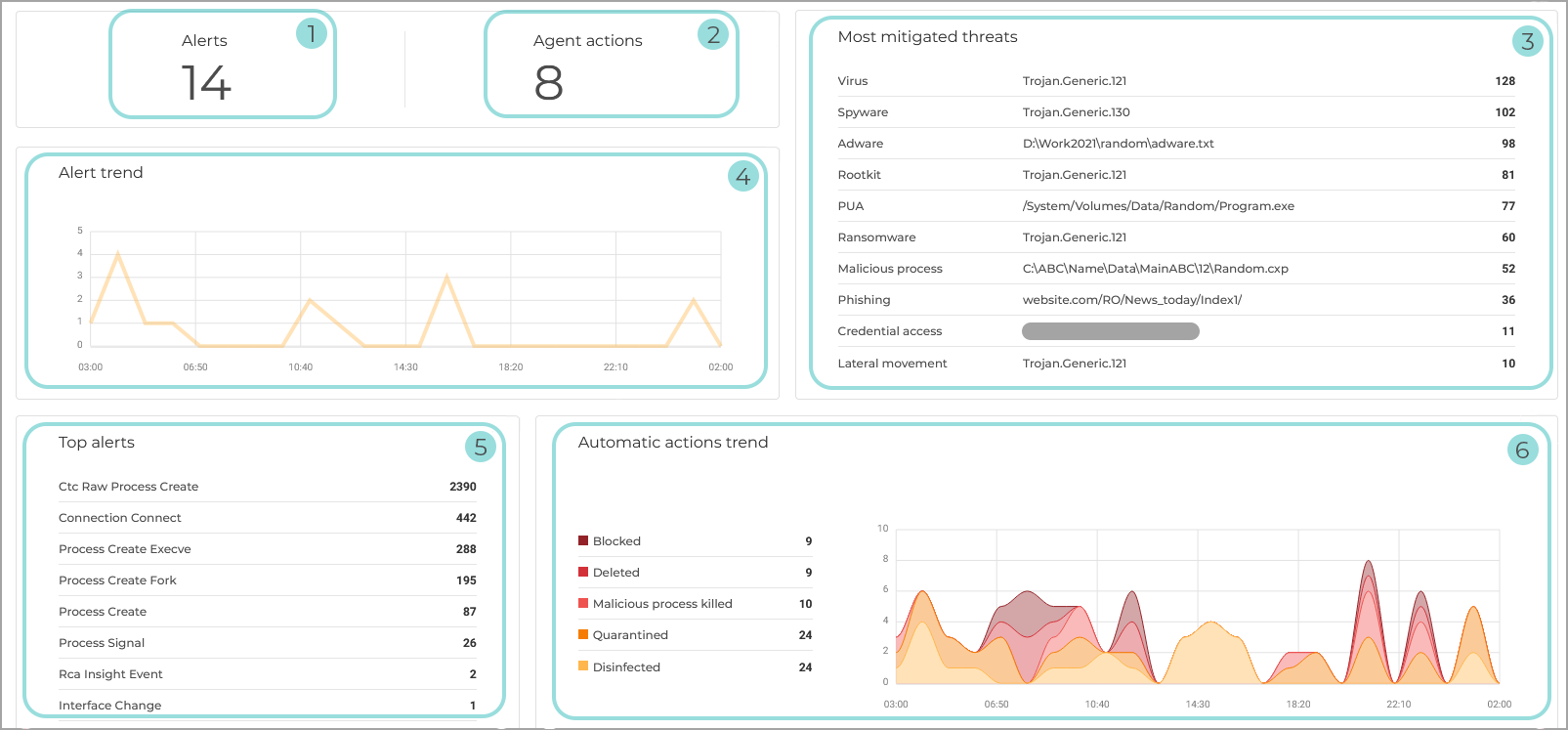
Task: Click the redacted Credential access value bar
Action: 1110,331
